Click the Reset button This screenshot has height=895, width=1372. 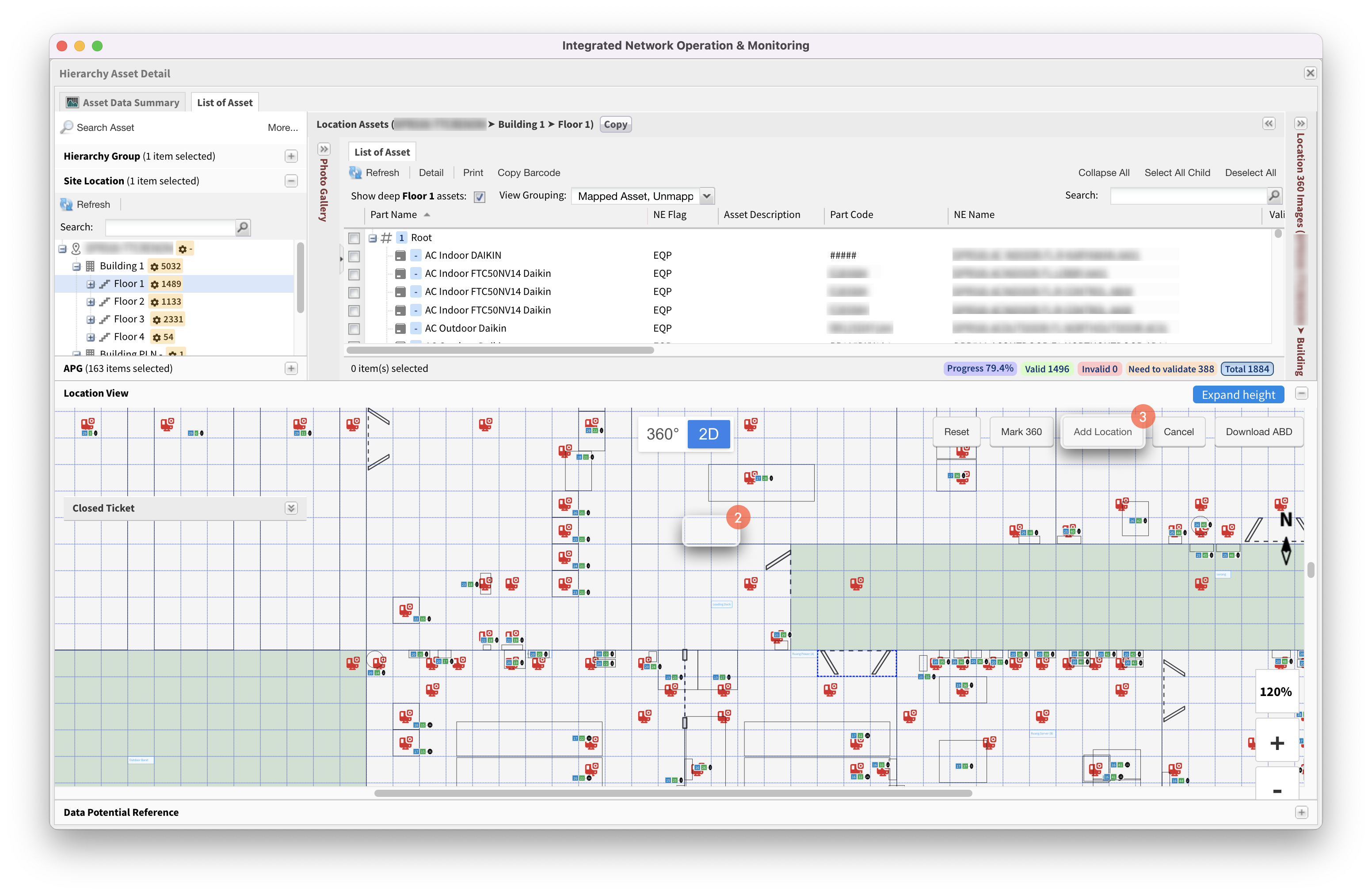pos(957,431)
